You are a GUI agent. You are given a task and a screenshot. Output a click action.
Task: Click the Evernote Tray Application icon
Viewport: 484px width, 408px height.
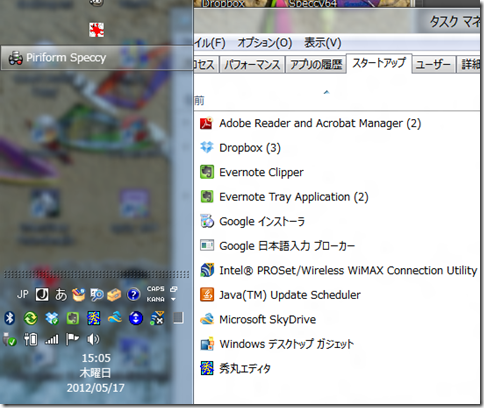207,197
